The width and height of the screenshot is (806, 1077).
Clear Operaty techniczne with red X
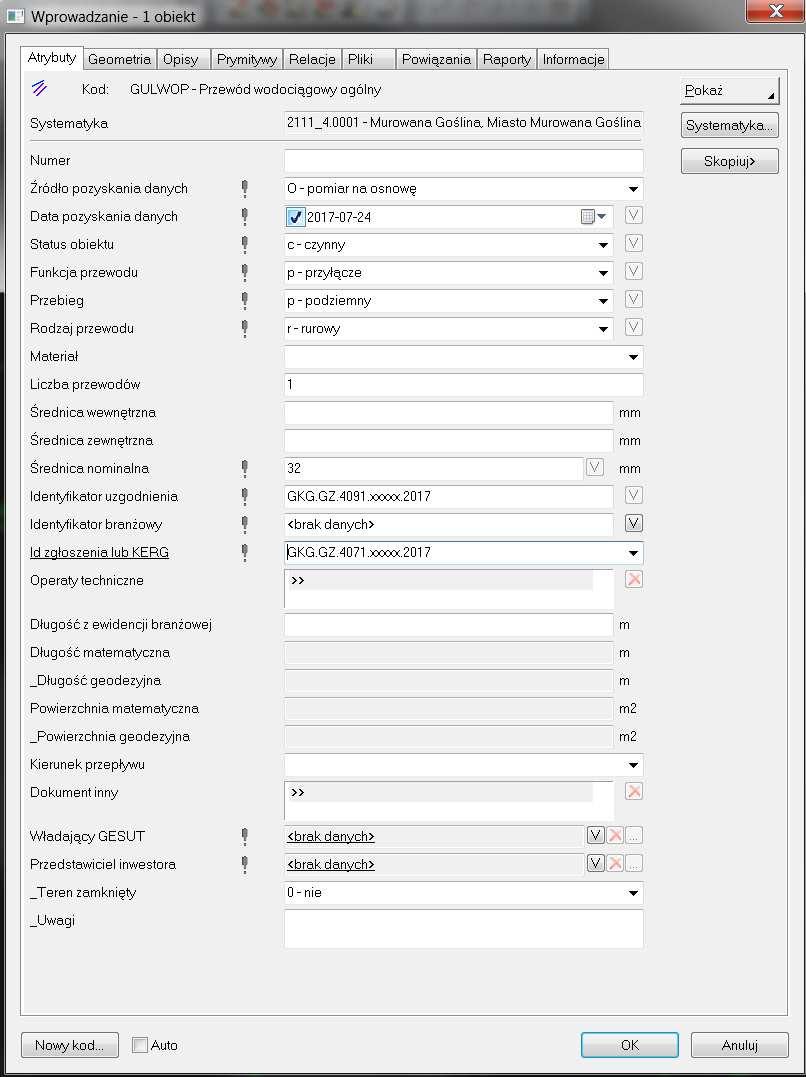[634, 580]
